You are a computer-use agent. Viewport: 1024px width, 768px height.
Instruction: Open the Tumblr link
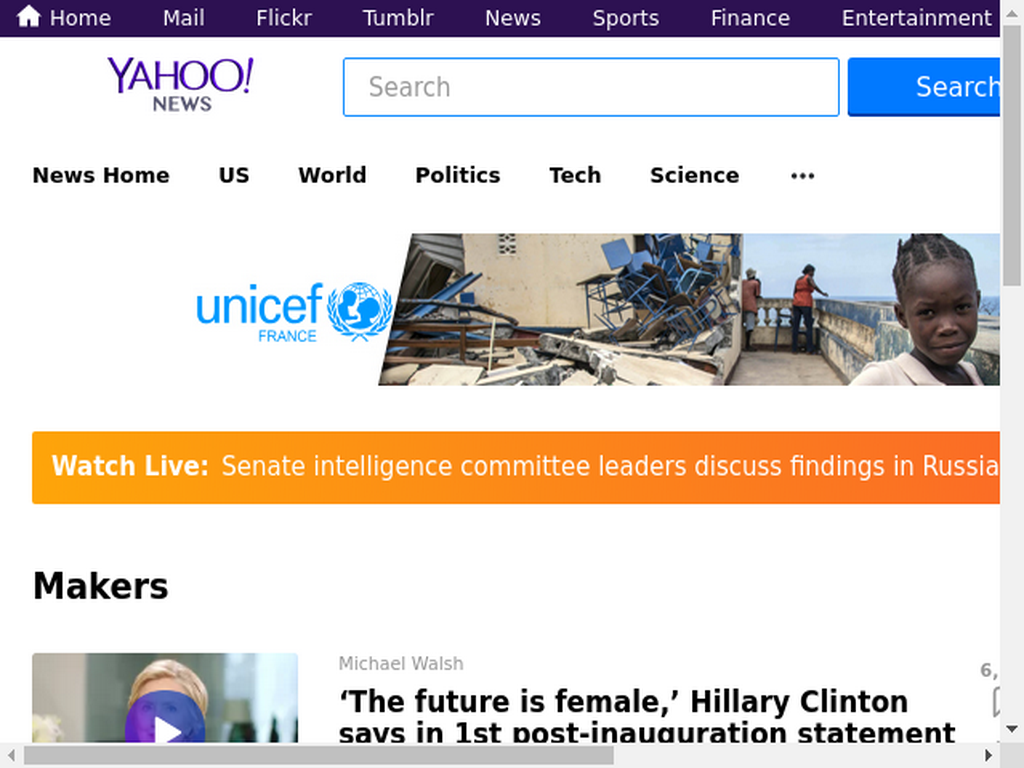click(398, 18)
